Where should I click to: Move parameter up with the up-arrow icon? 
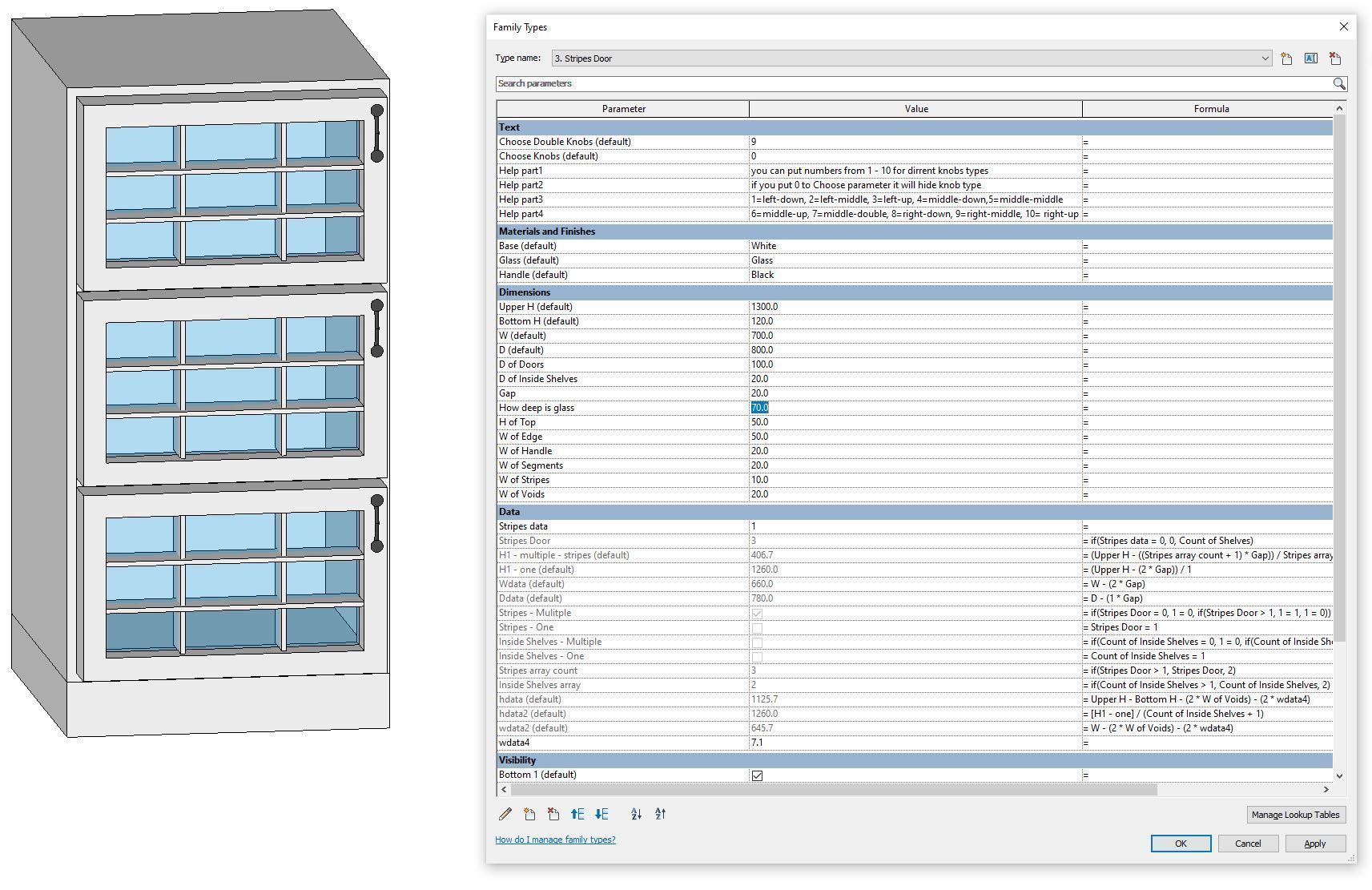pyautogui.click(x=577, y=814)
